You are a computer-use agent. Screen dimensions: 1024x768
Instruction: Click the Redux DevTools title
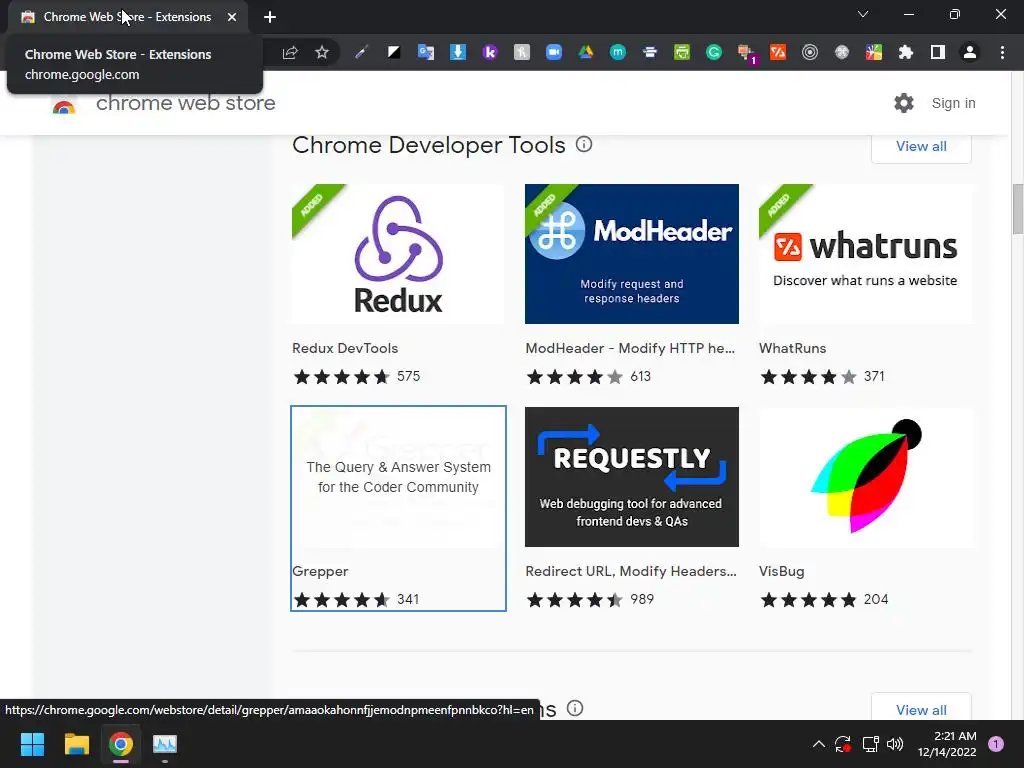point(345,348)
